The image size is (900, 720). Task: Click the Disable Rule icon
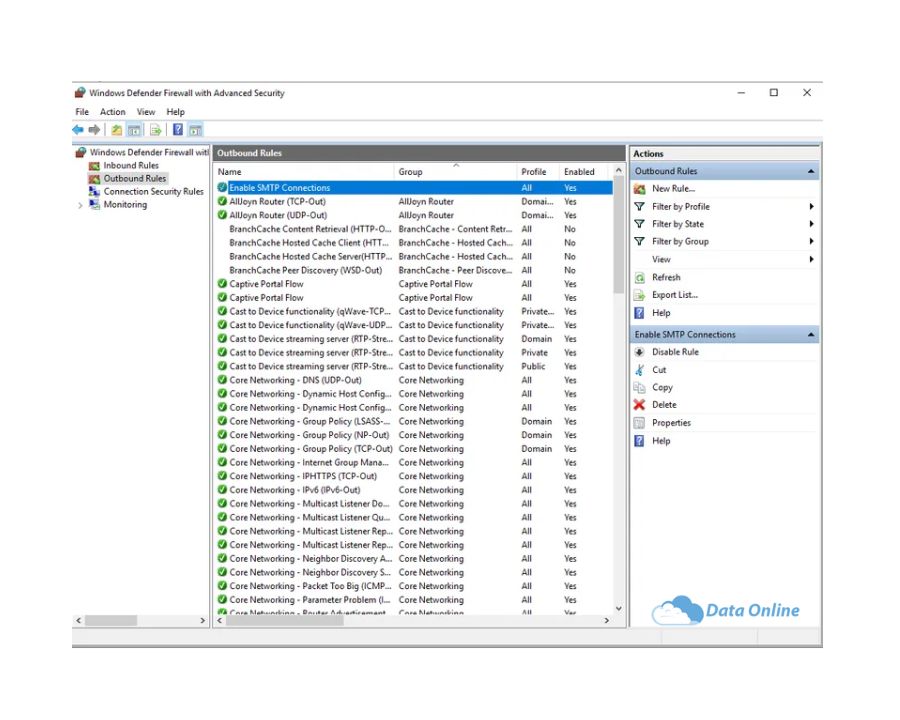click(639, 352)
